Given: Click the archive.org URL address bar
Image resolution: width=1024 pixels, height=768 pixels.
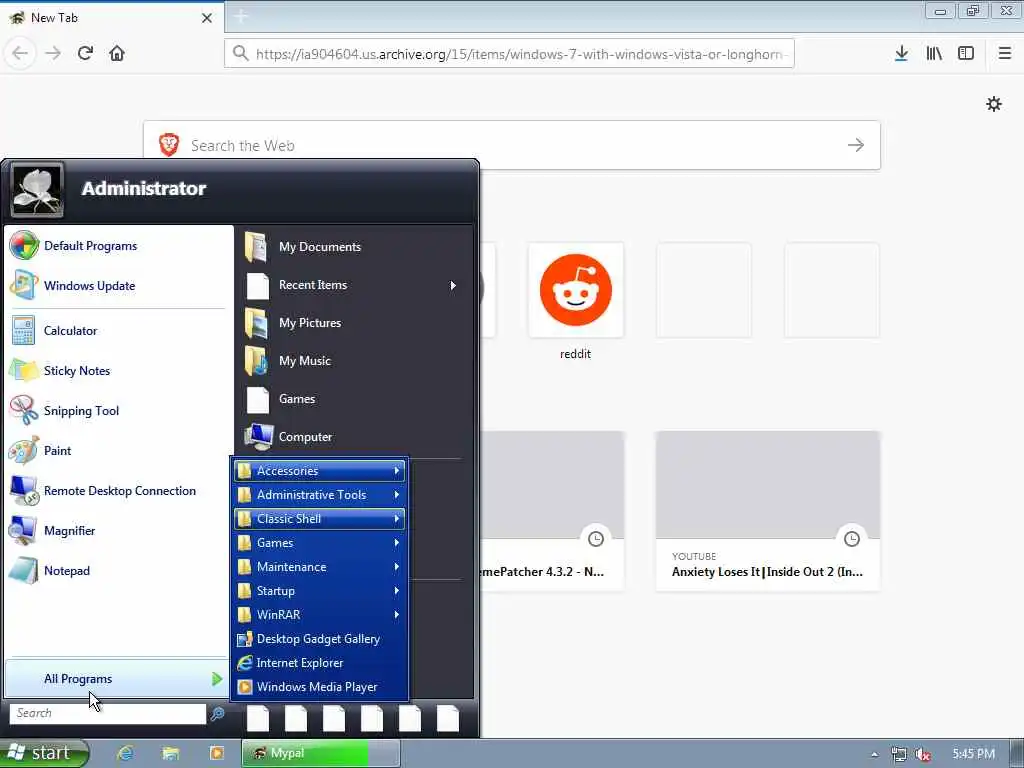Looking at the screenshot, I should [509, 54].
